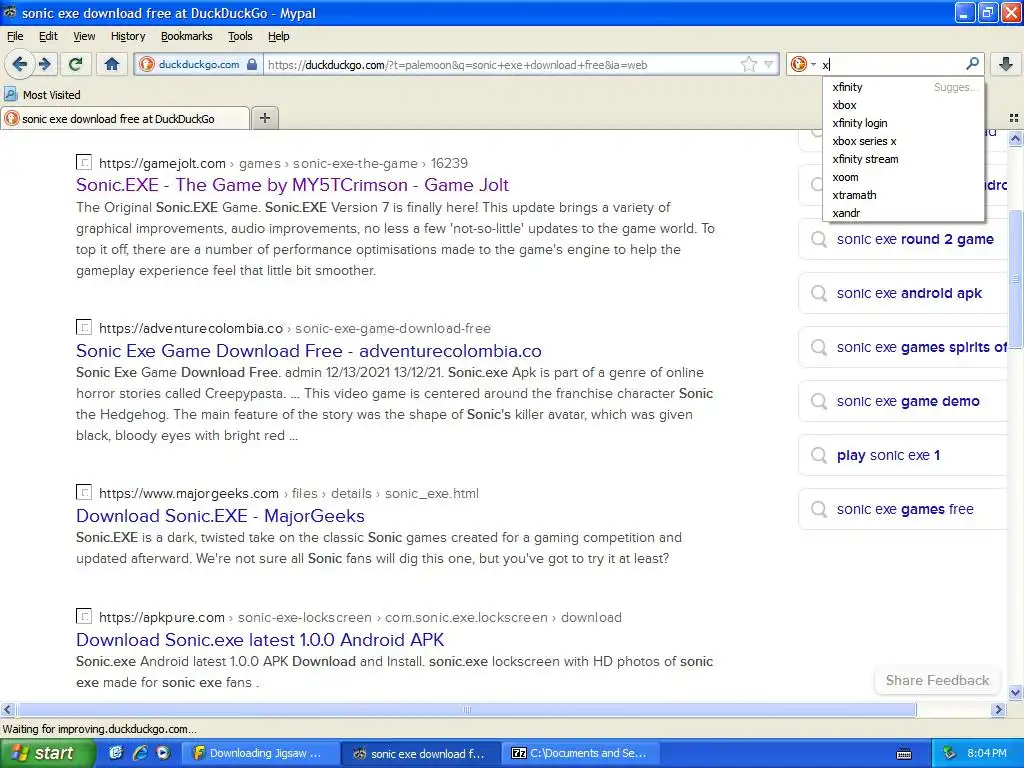Click the horizontal scrollbar thumb
Viewport: 1024px width, 768px height.
(x=466, y=709)
